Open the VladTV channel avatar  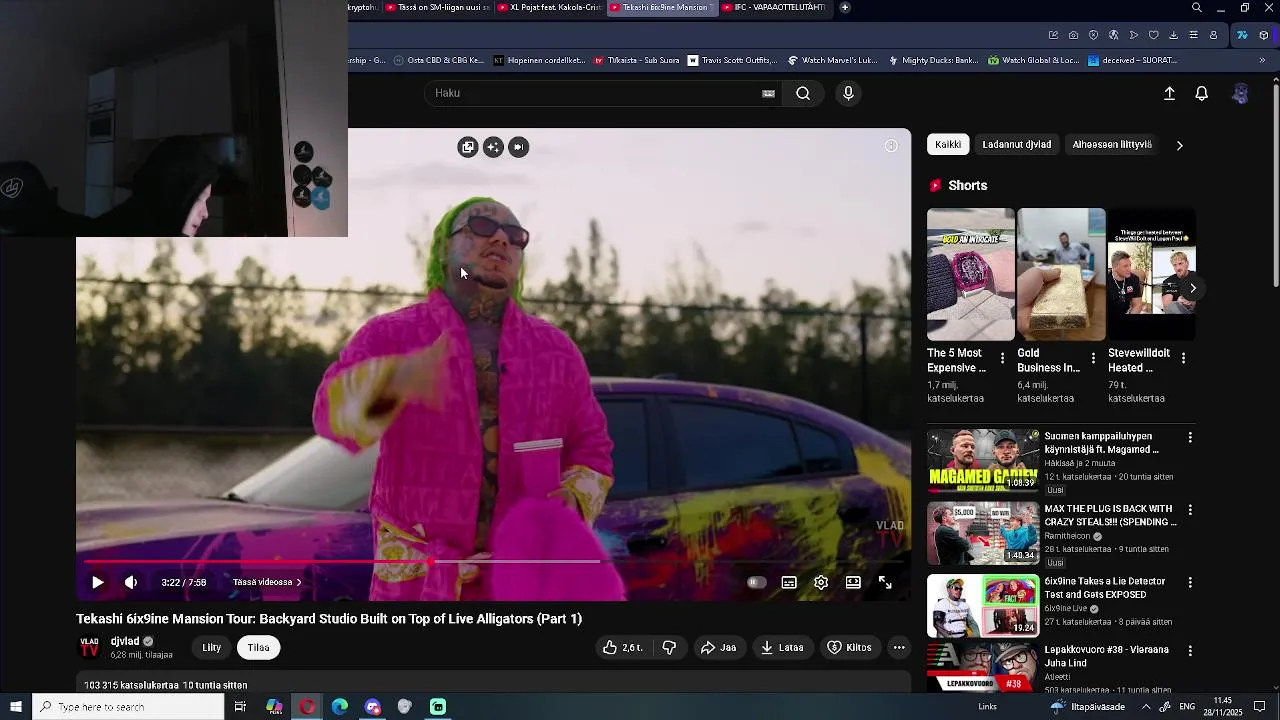point(89,647)
